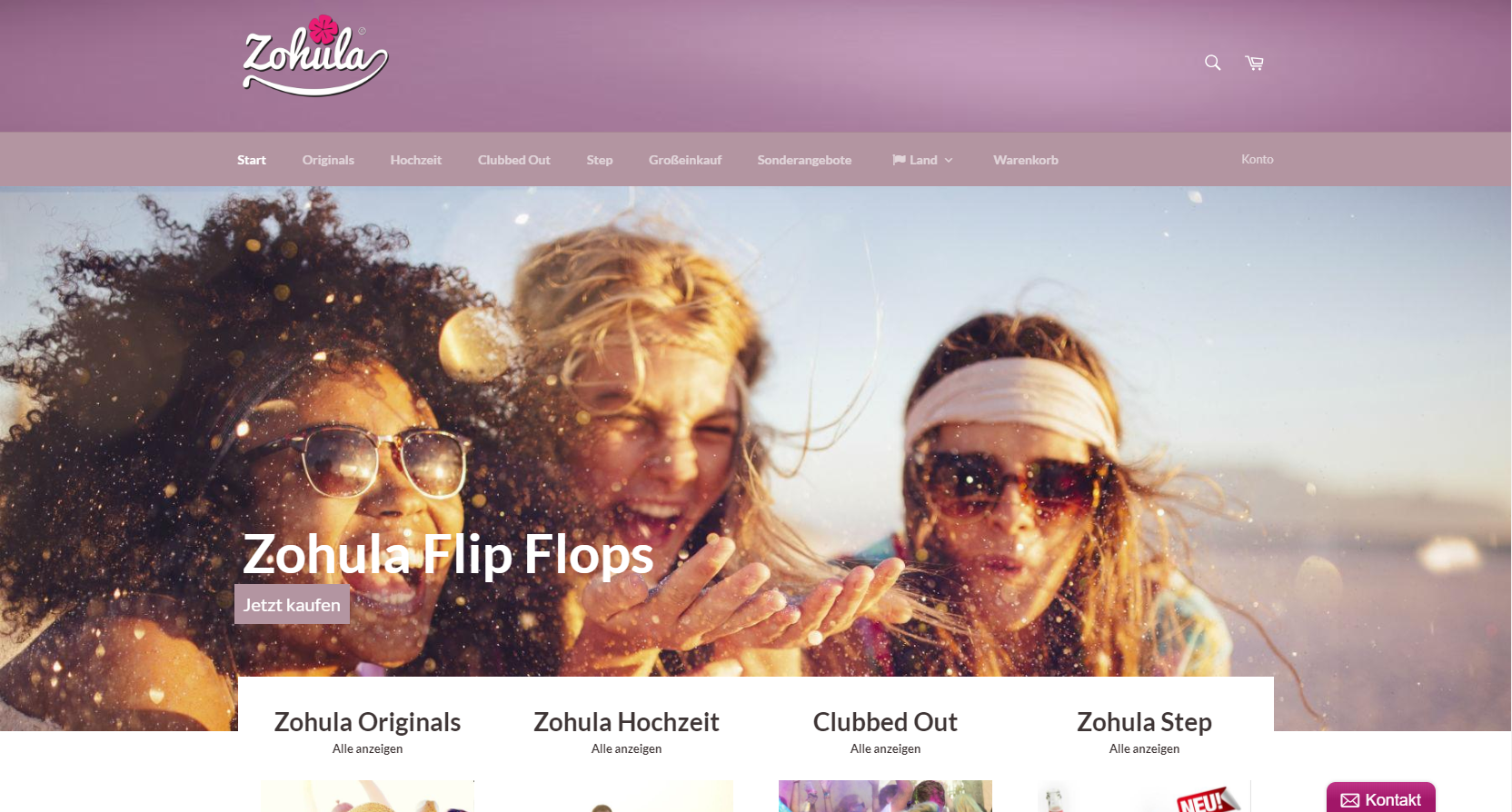Expand the Land dropdown chevron
This screenshot has height=812, width=1512.
pyautogui.click(x=949, y=161)
